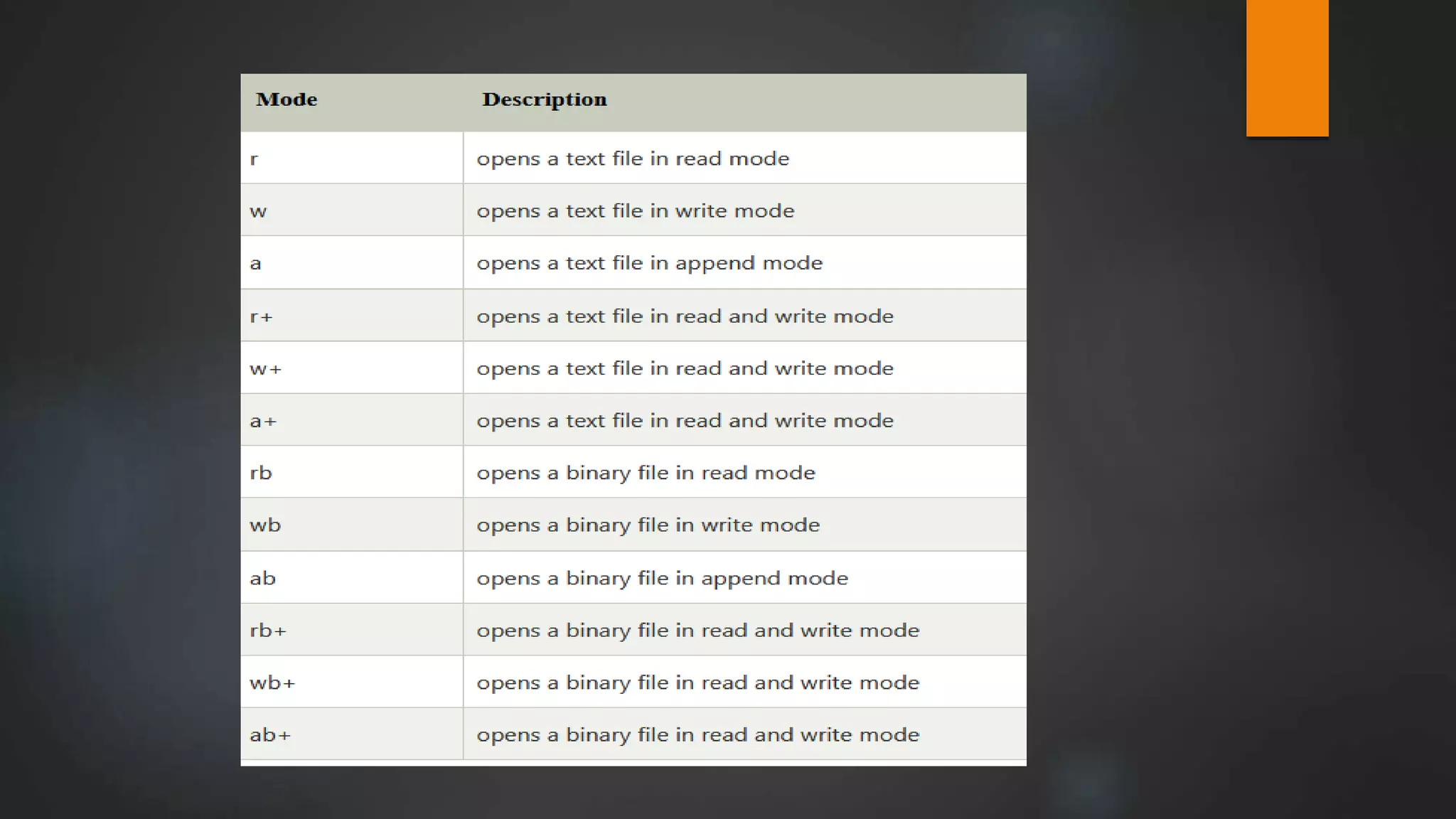
Task: Click the 'ab+' mode cell
Action: (270, 735)
